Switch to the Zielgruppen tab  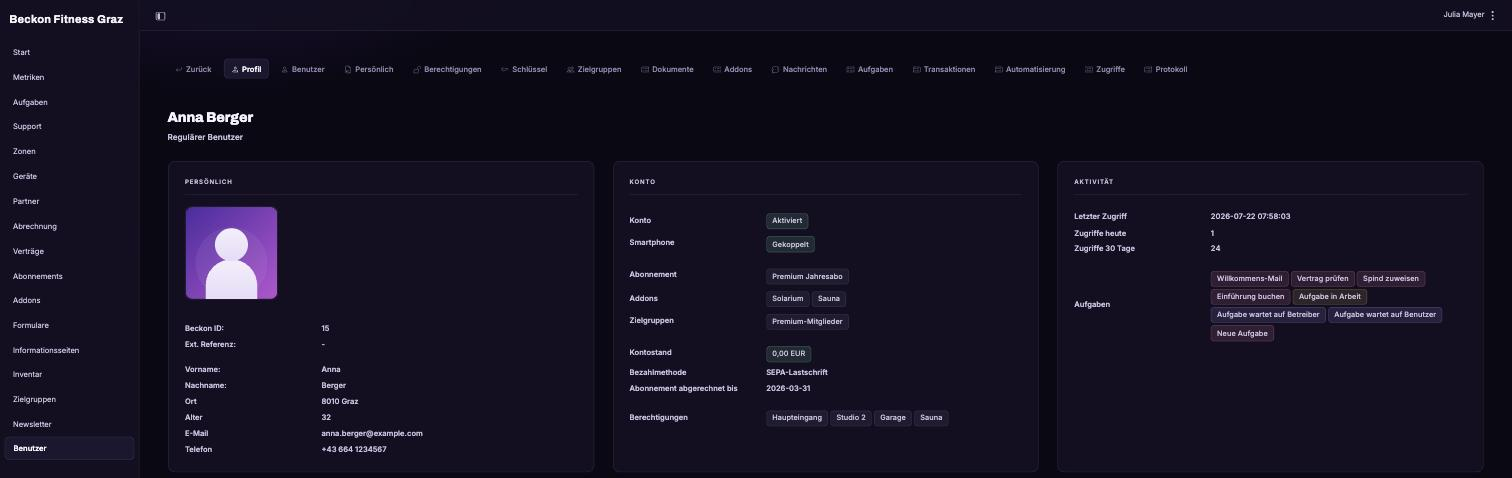(594, 69)
